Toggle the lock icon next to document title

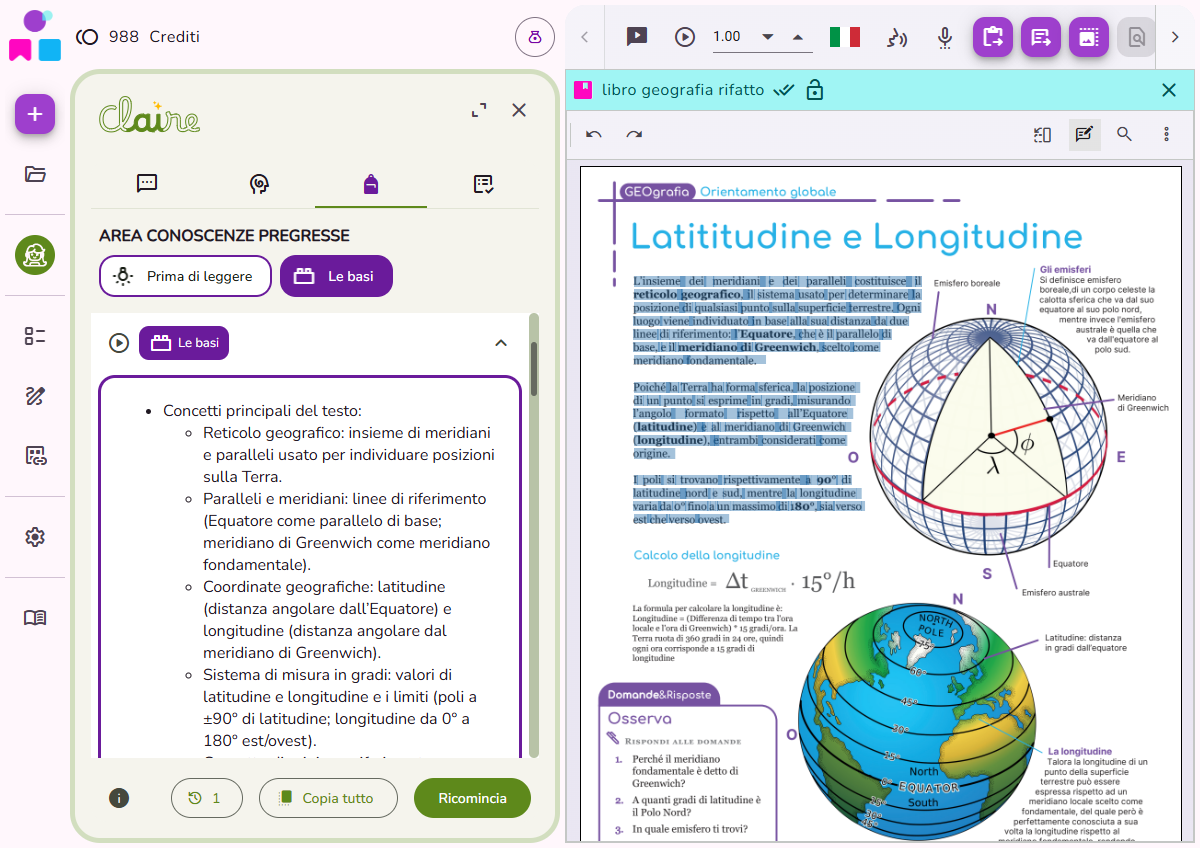point(815,90)
